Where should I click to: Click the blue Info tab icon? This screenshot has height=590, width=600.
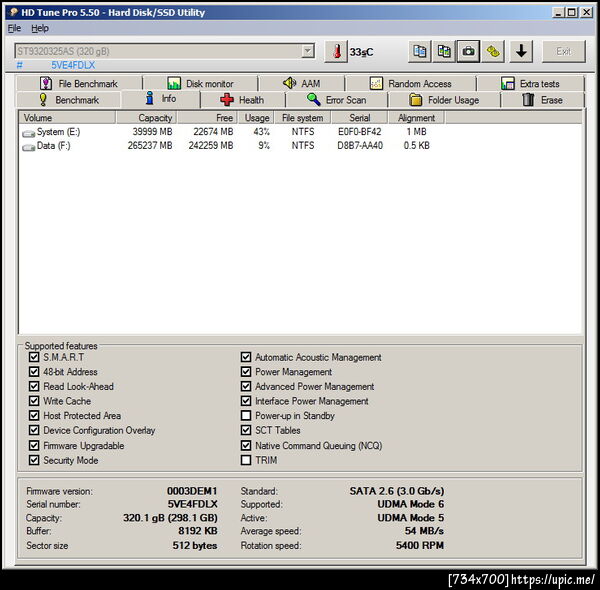pos(150,98)
